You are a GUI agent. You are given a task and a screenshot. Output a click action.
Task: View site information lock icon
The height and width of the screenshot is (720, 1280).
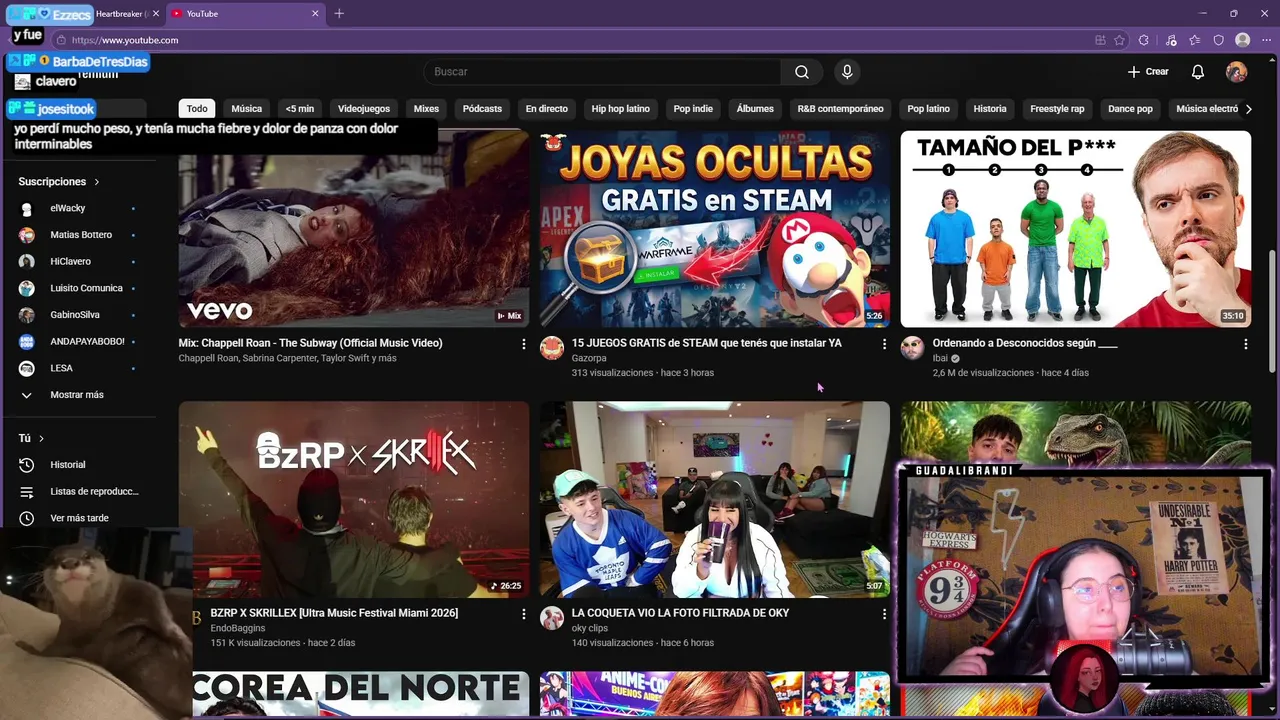point(61,40)
